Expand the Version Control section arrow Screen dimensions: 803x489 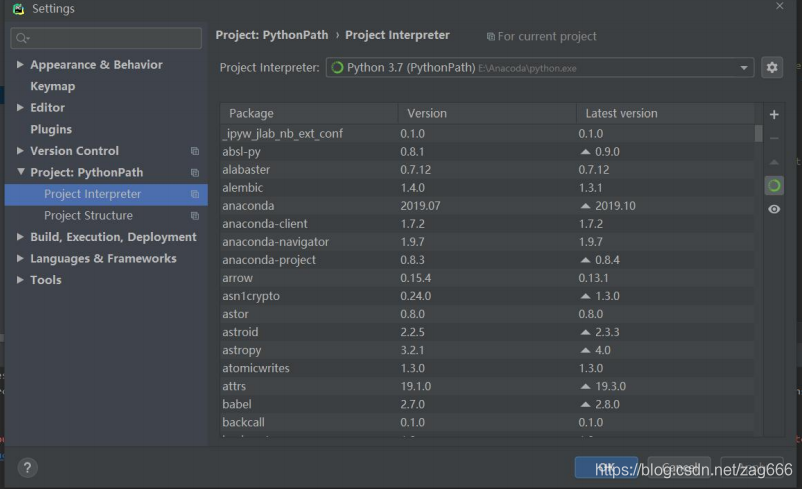(20, 151)
